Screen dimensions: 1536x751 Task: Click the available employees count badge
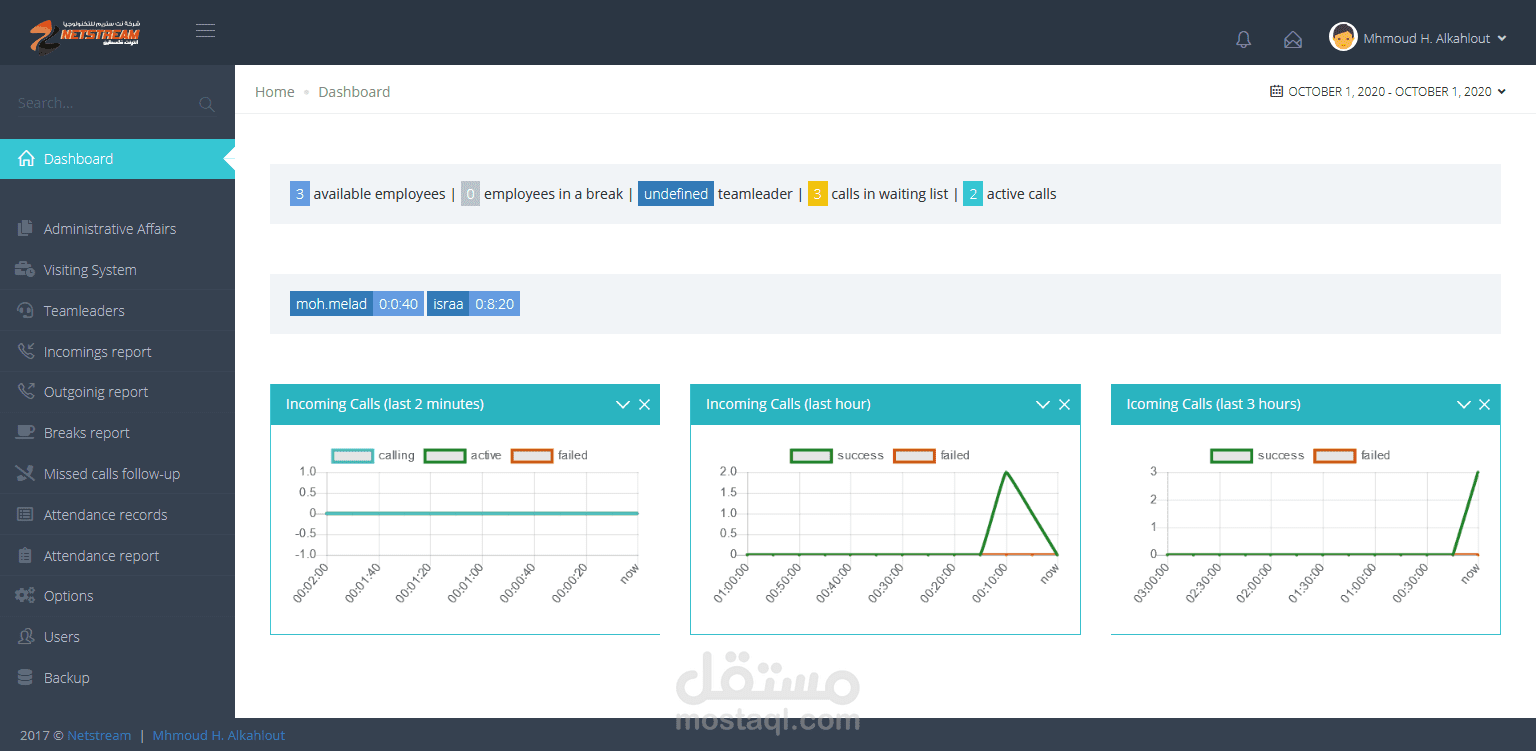point(300,194)
